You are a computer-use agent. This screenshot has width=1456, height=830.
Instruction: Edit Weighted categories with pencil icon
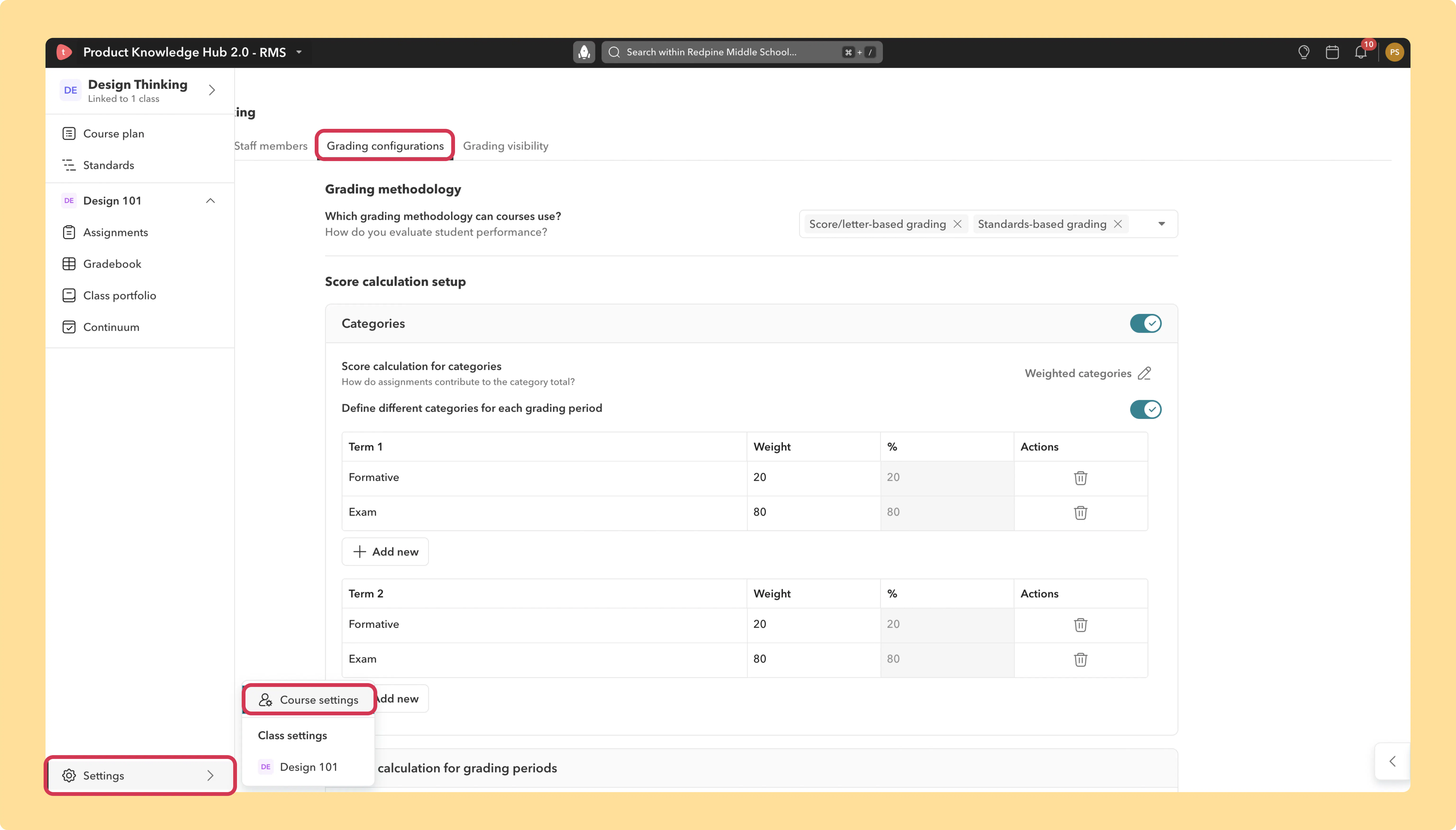1144,373
